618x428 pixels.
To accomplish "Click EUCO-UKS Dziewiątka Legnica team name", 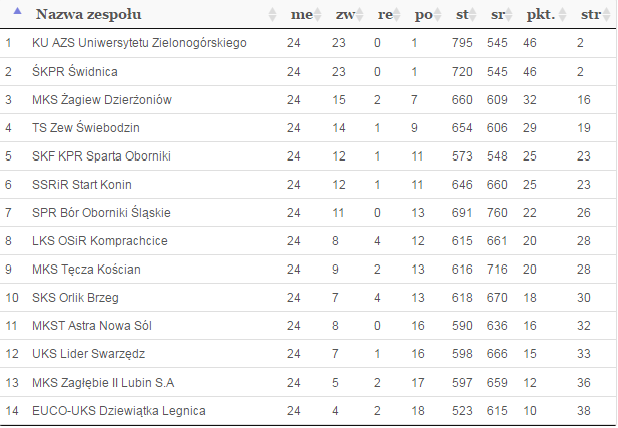I will (119, 411).
